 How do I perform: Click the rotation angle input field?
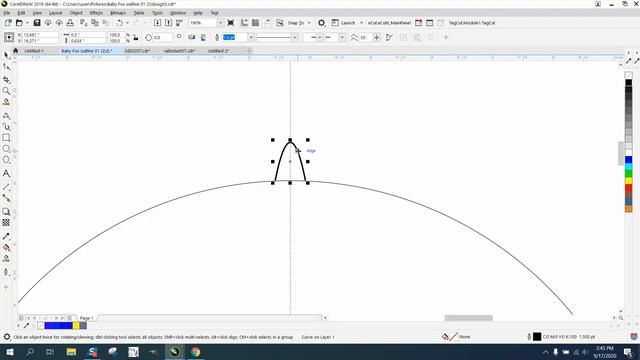pos(162,38)
